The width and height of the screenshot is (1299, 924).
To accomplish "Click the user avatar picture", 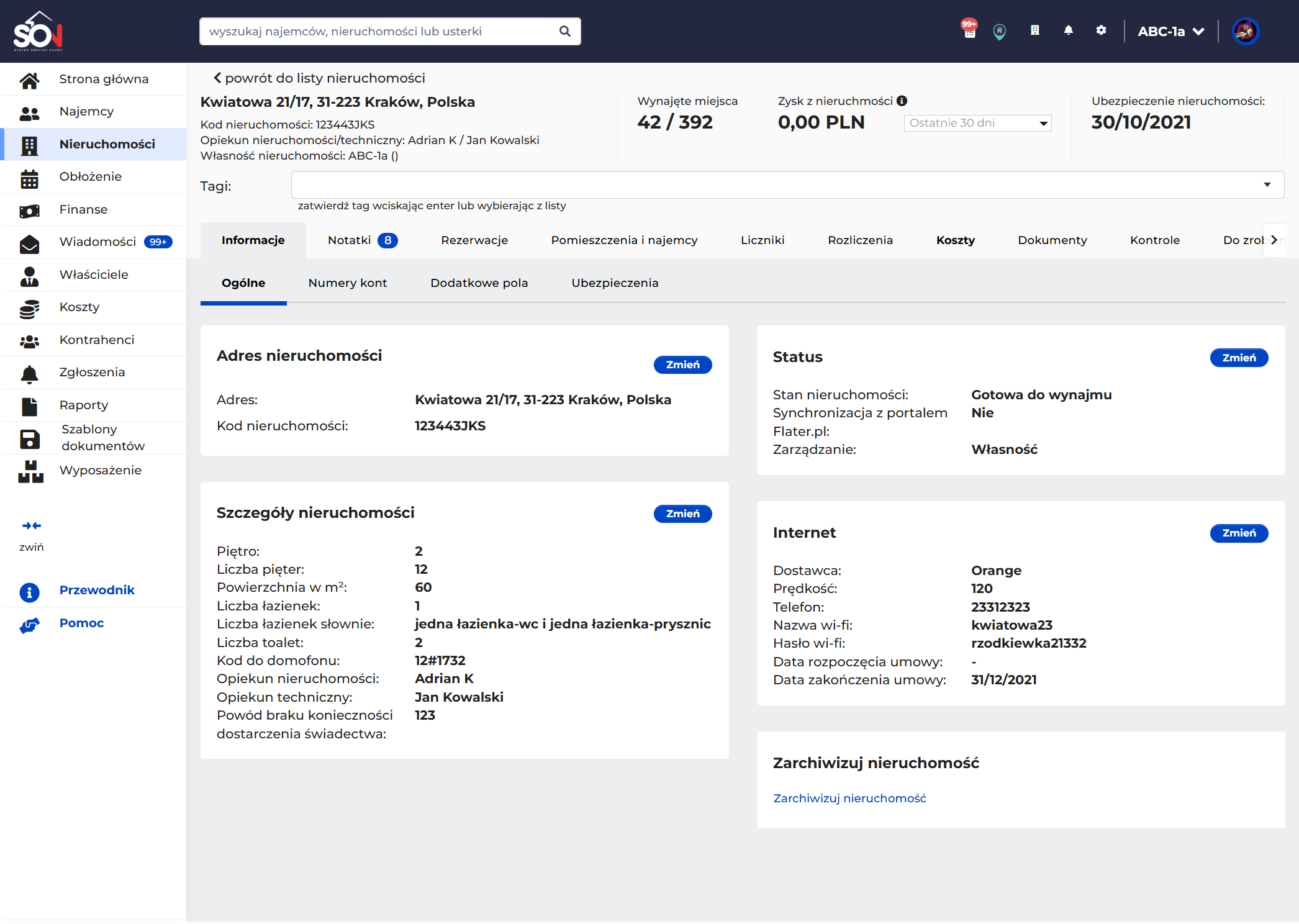I will [1245, 31].
